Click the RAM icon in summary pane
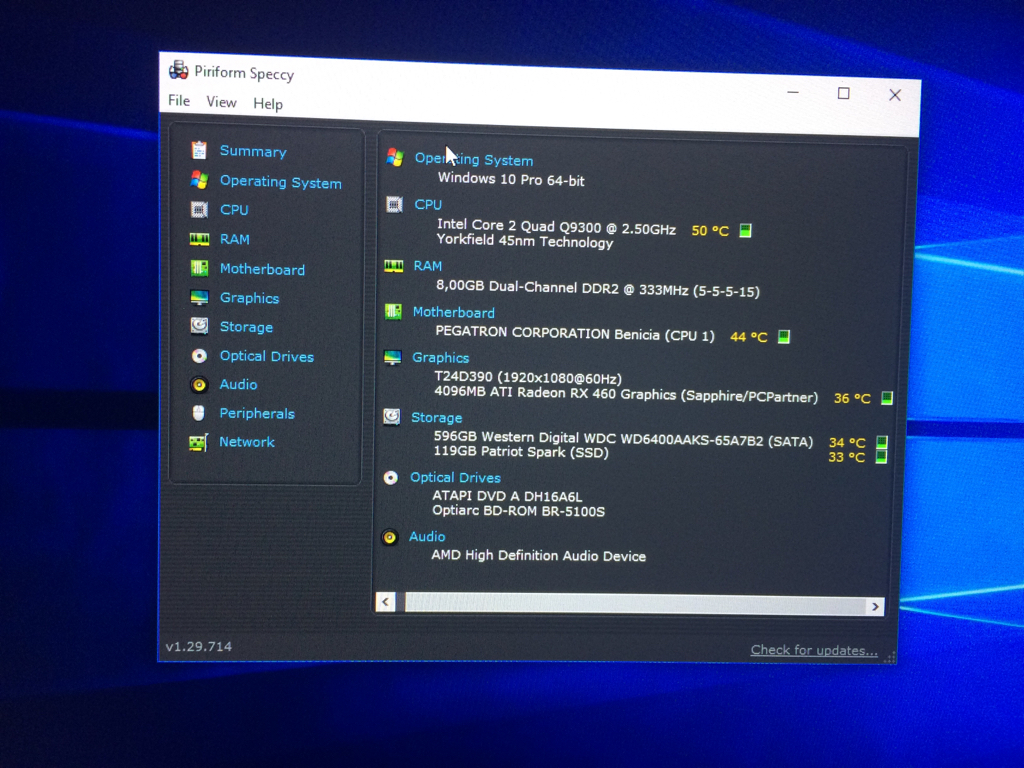 click(394, 266)
